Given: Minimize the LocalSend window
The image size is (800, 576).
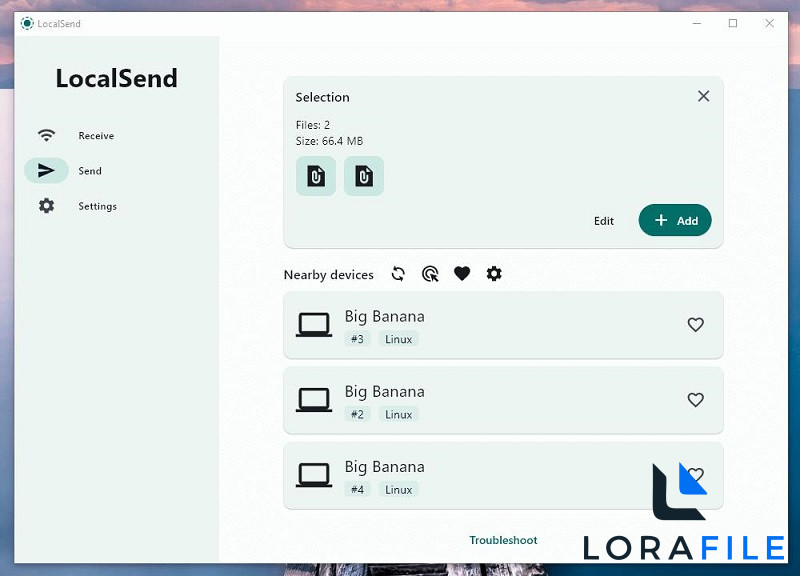Looking at the screenshot, I should click(696, 23).
